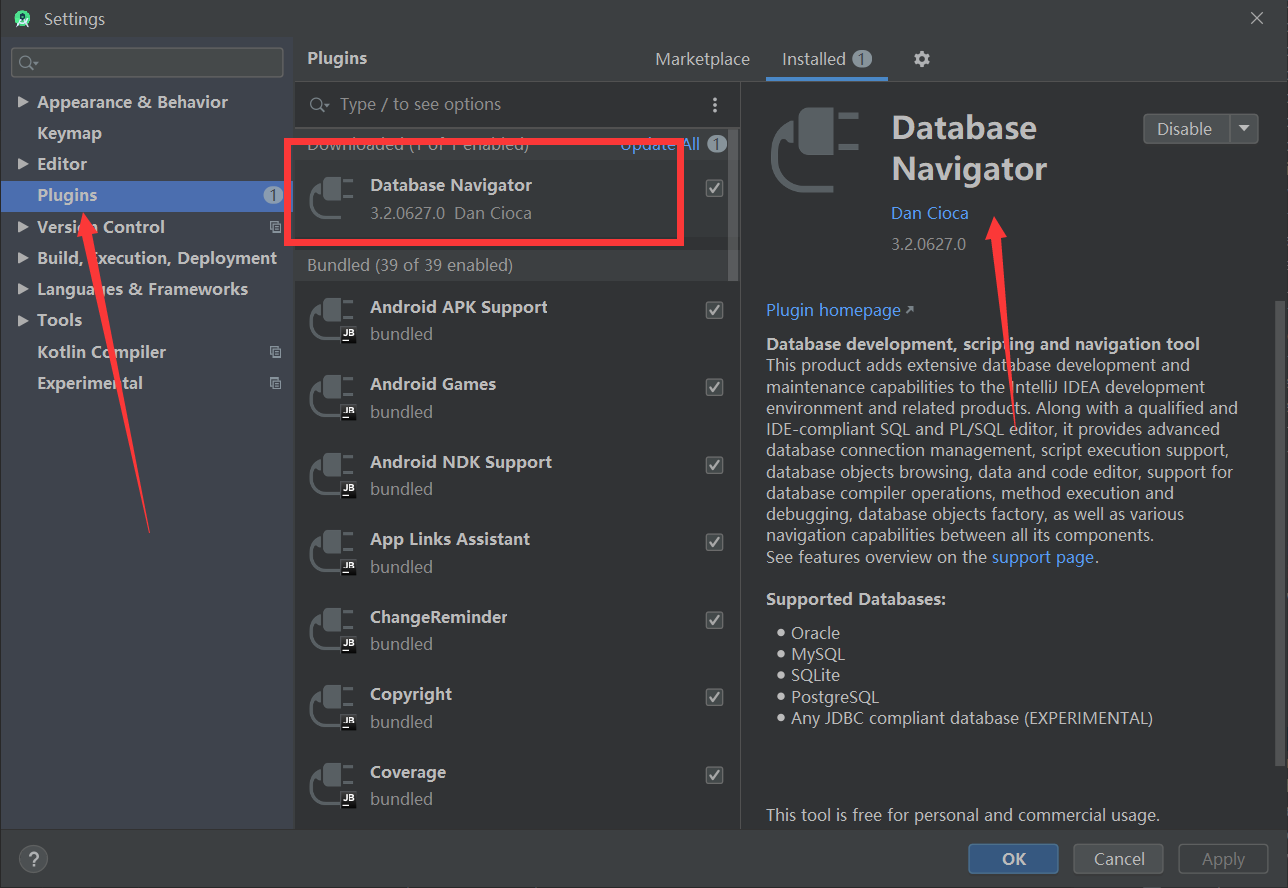The height and width of the screenshot is (888, 1288).
Task: Click the Experimental project-level icon
Action: [276, 383]
